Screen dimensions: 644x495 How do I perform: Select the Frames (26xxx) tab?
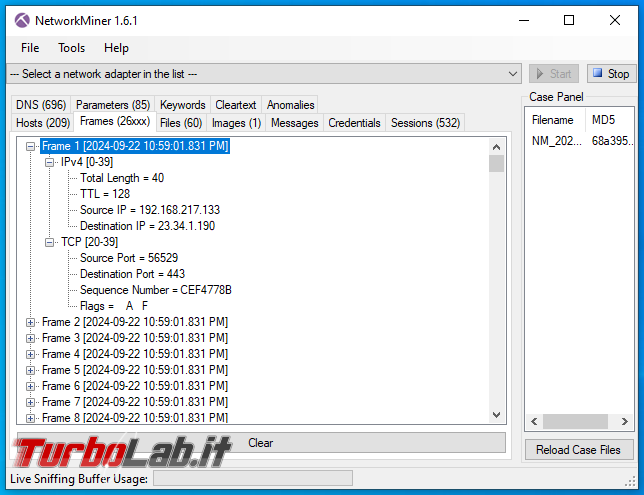pos(115,122)
